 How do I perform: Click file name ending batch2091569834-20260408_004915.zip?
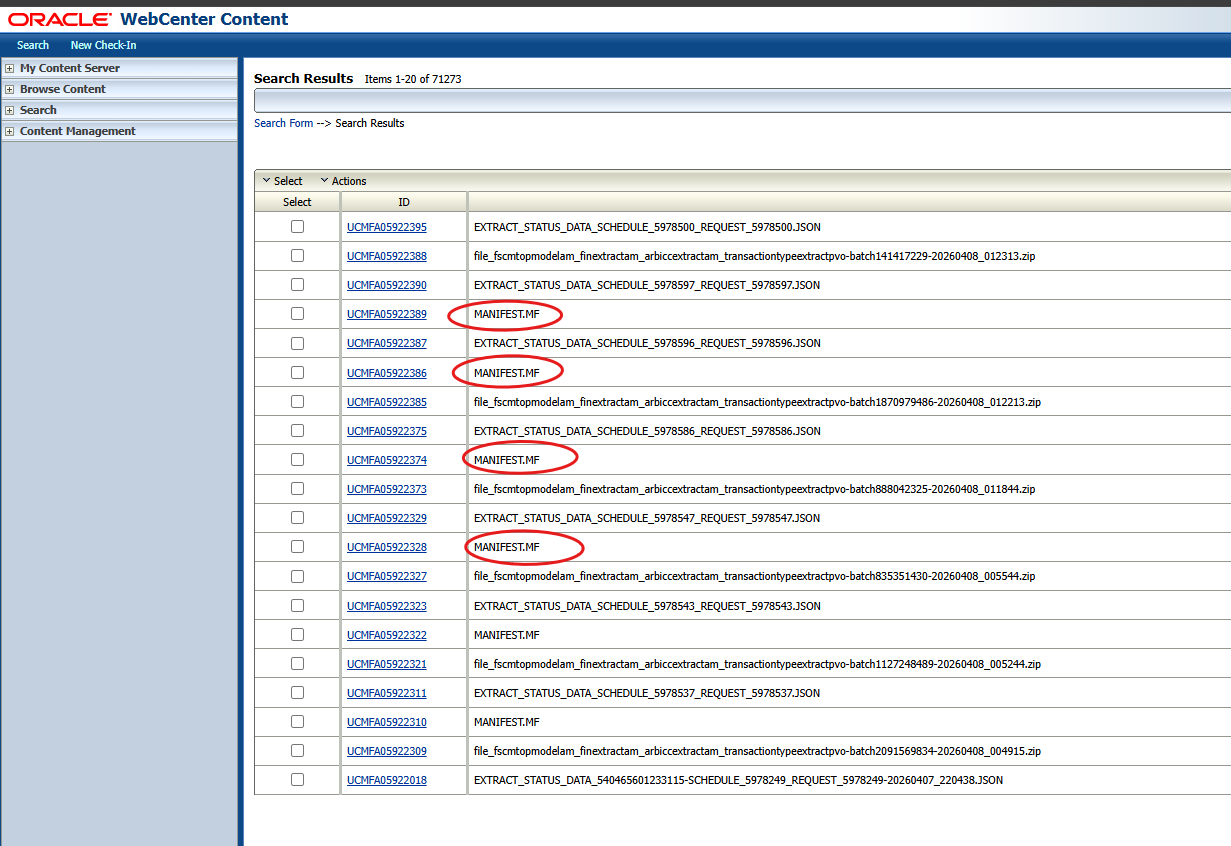(757, 751)
